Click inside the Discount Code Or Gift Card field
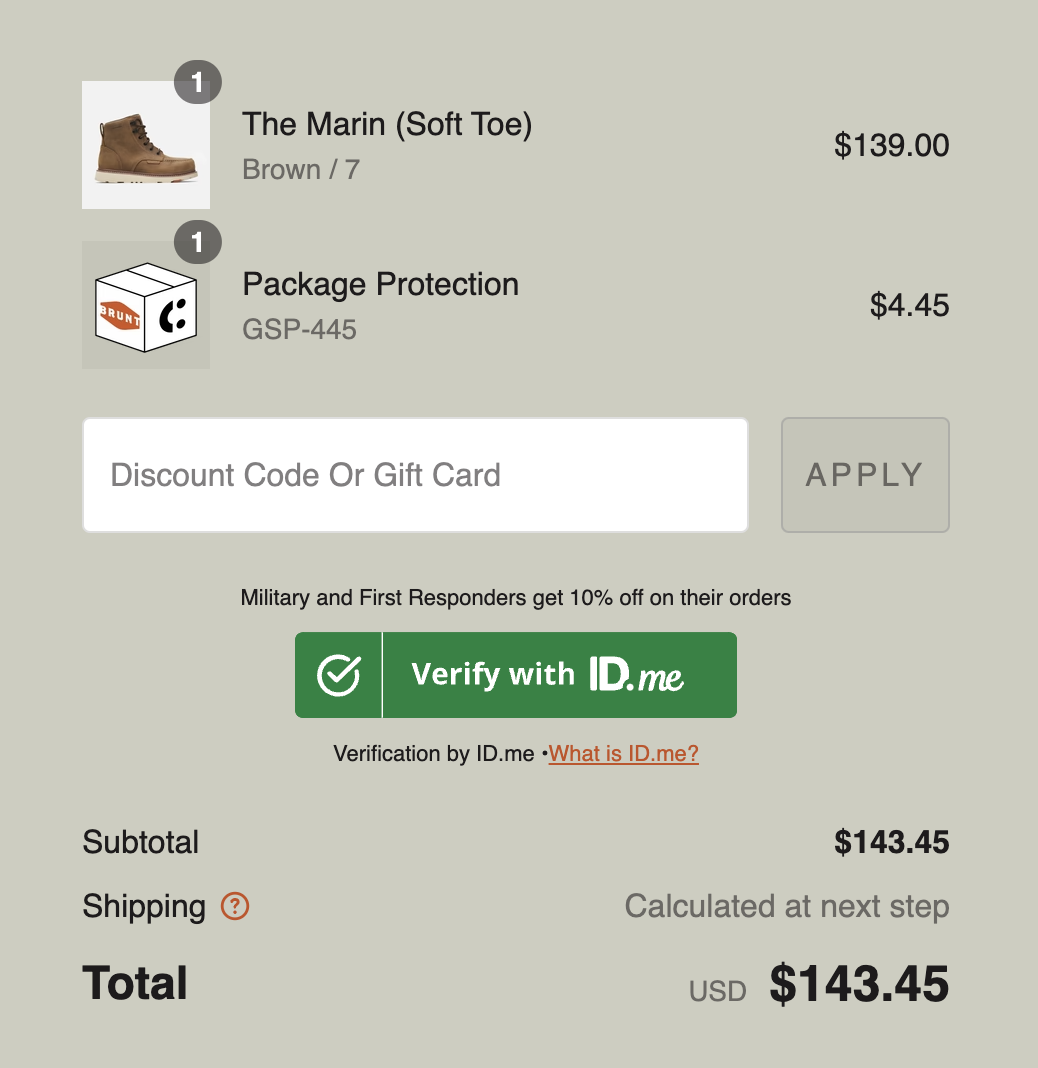 point(414,474)
